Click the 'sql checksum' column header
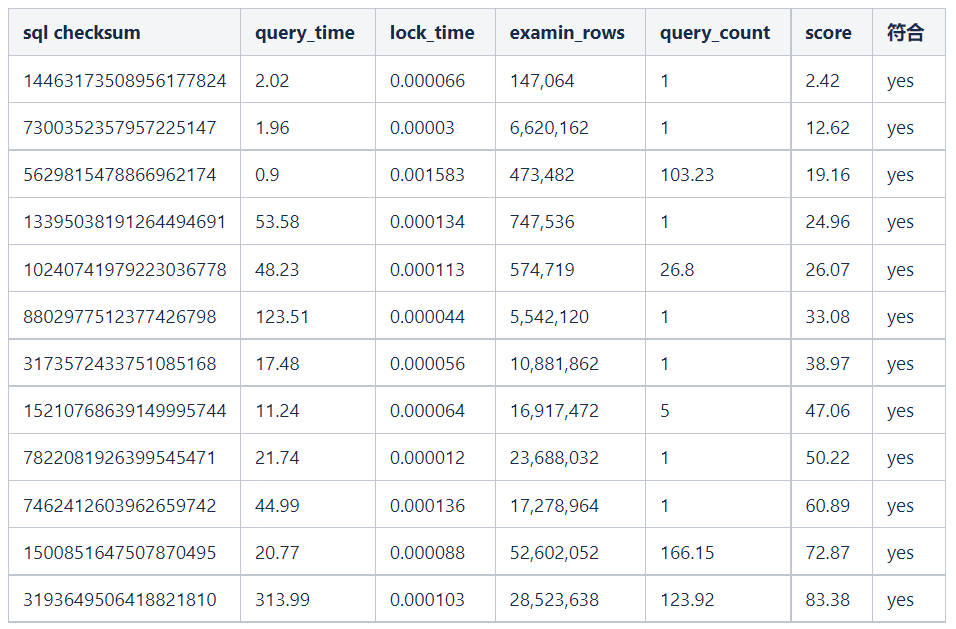Screen dimensions: 956x629 pyautogui.click(x=82, y=32)
